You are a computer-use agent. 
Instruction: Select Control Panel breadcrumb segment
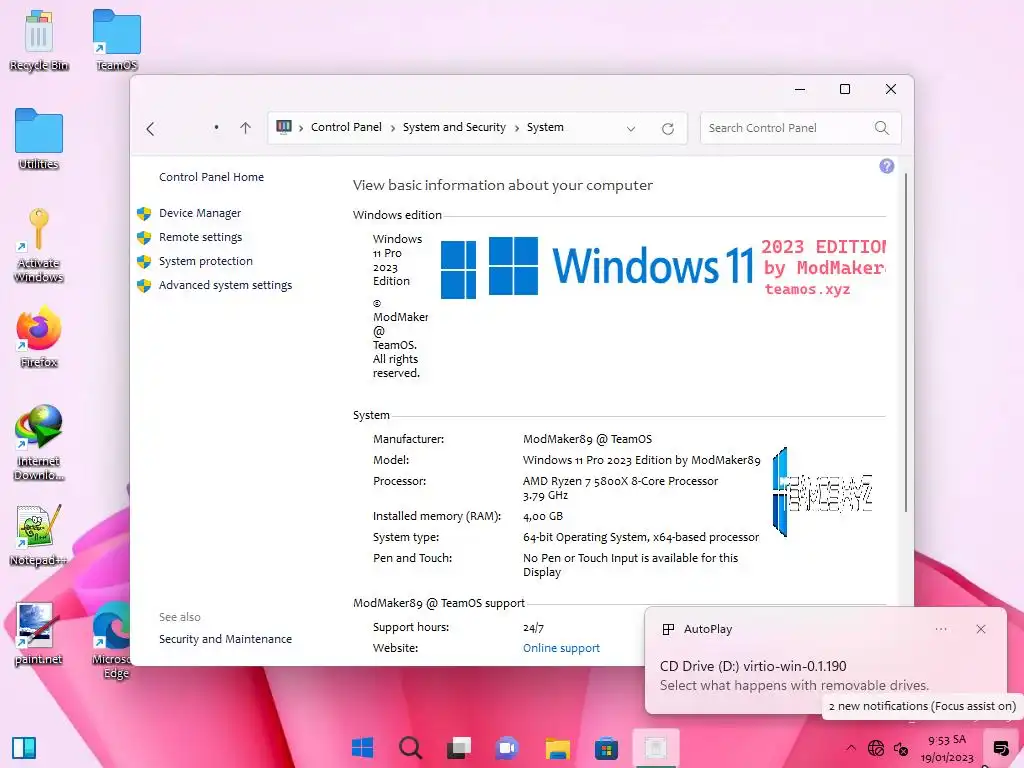tap(346, 127)
